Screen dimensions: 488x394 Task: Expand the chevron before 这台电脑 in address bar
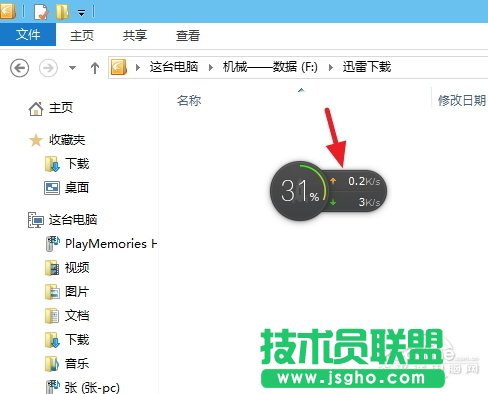[138, 68]
